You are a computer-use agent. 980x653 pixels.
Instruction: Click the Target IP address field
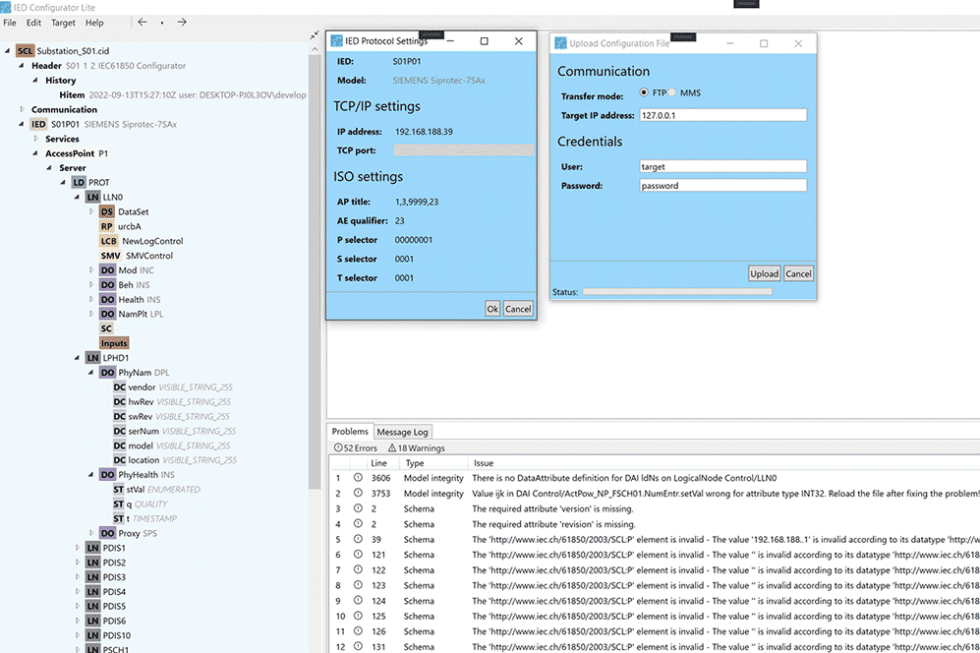(722, 114)
